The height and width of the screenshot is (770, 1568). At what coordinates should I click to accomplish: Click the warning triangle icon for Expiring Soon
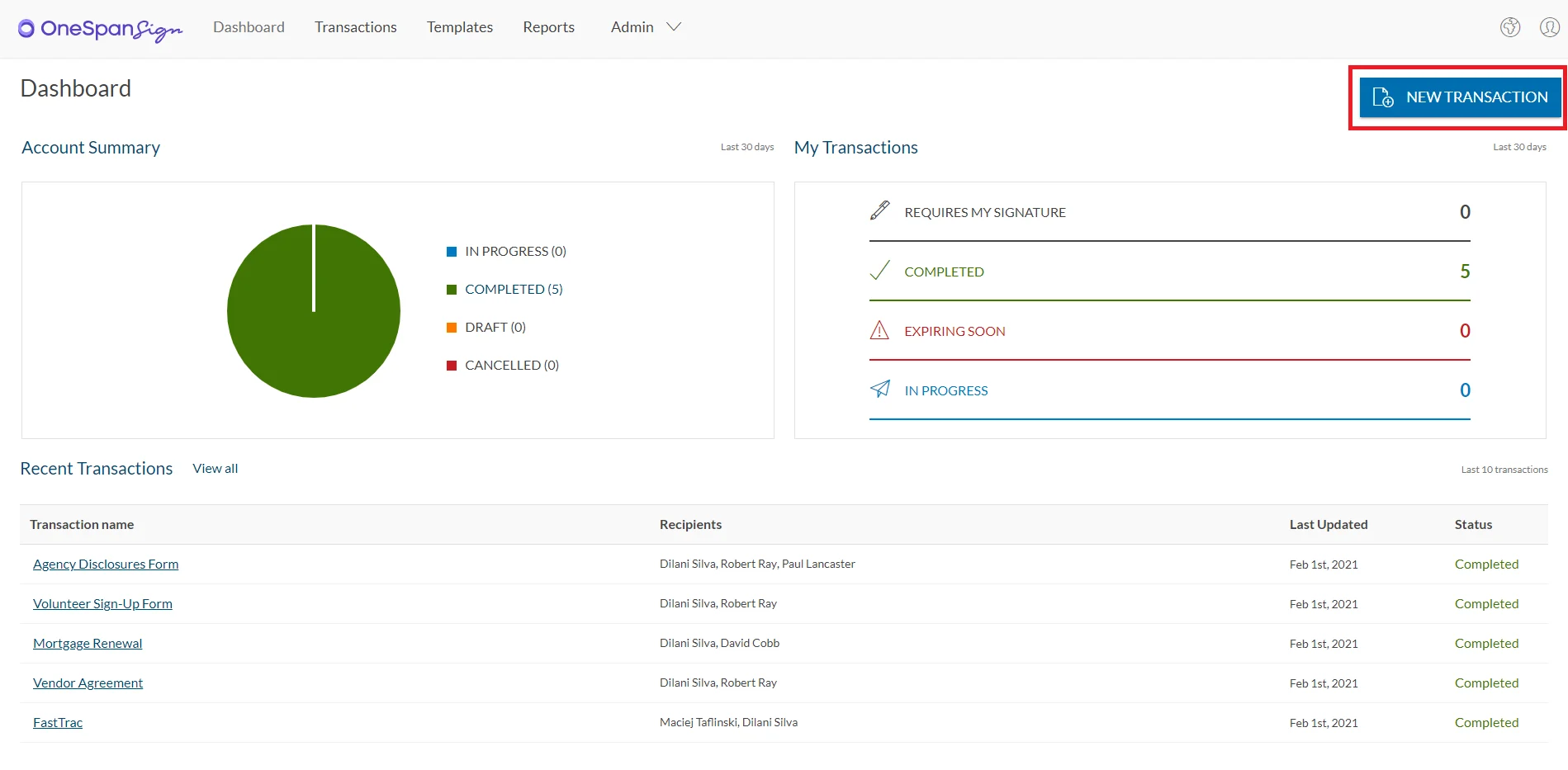tap(880, 330)
